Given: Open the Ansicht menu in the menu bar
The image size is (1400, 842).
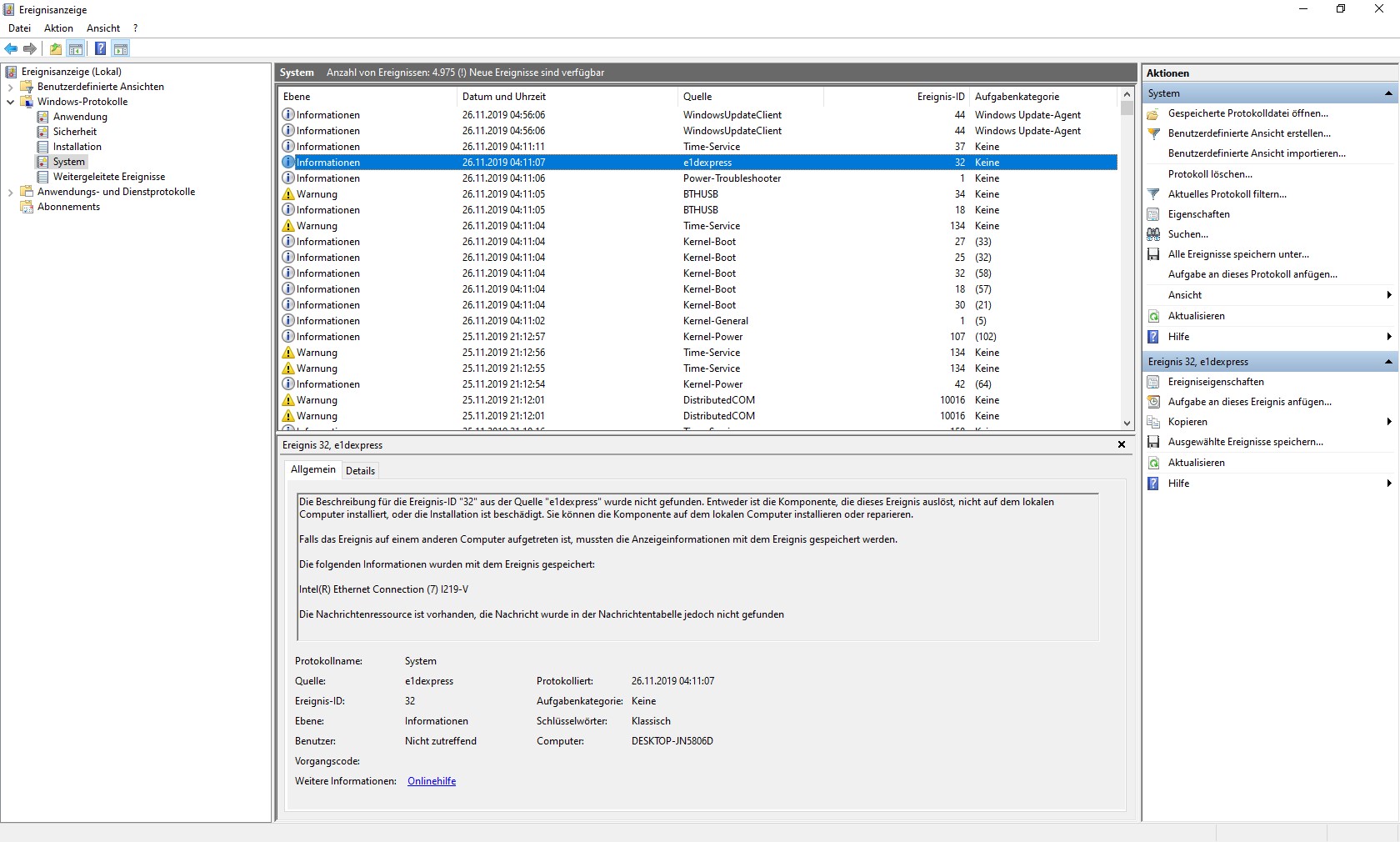Looking at the screenshot, I should pyautogui.click(x=103, y=28).
